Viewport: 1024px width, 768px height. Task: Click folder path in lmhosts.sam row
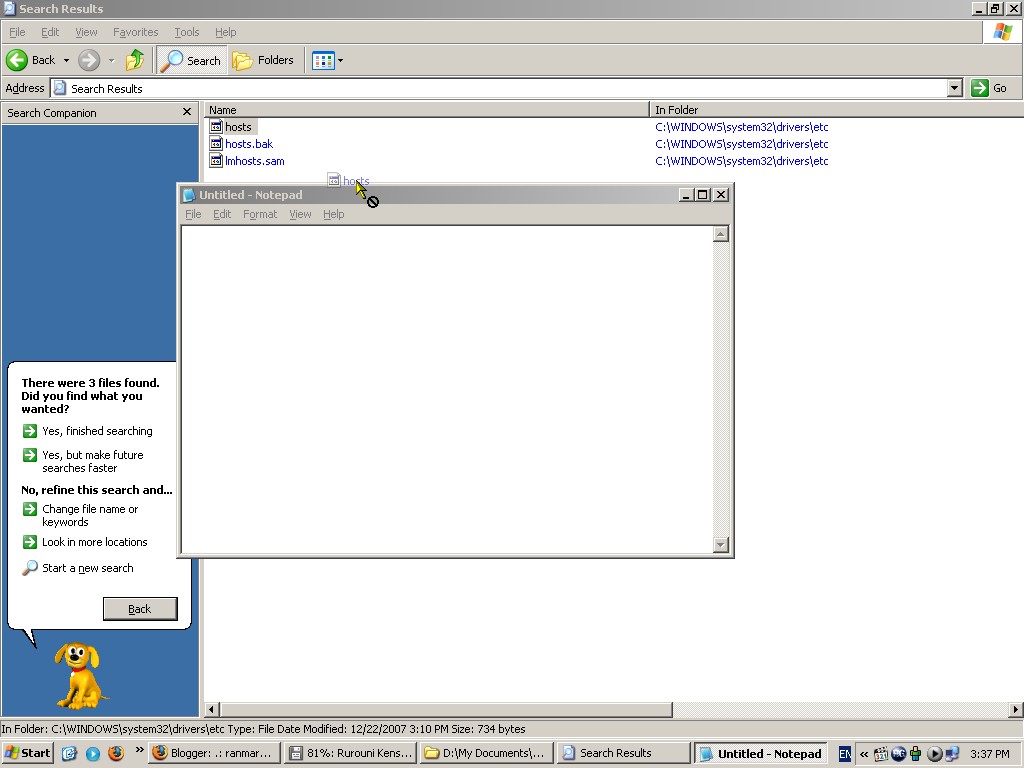pos(741,161)
